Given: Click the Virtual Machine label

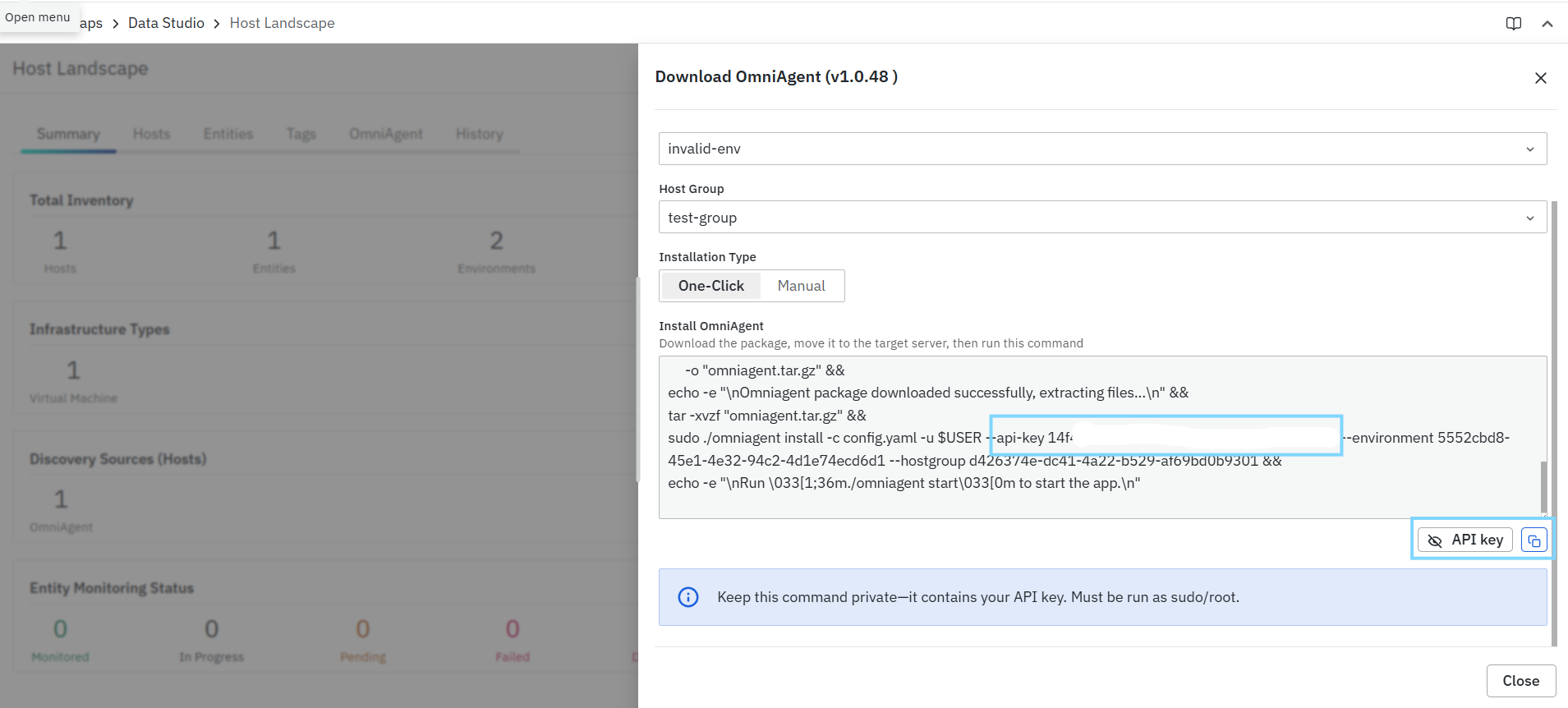Looking at the screenshot, I should tap(74, 398).
